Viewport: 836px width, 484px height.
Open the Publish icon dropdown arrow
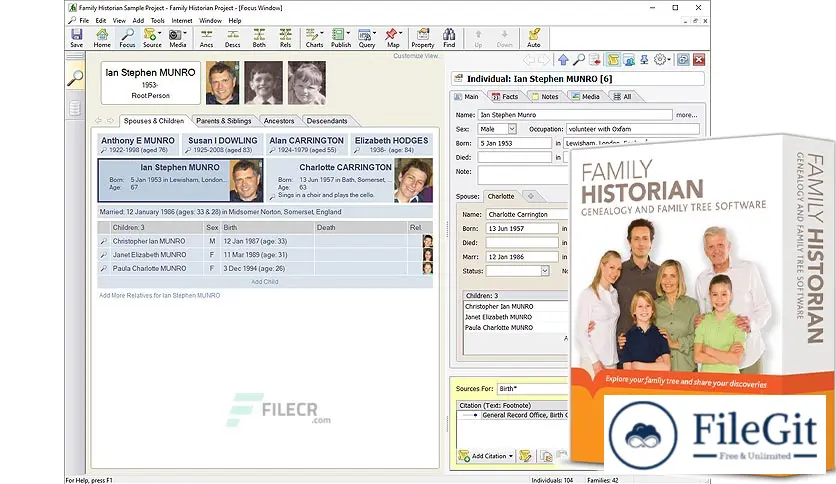click(x=348, y=34)
